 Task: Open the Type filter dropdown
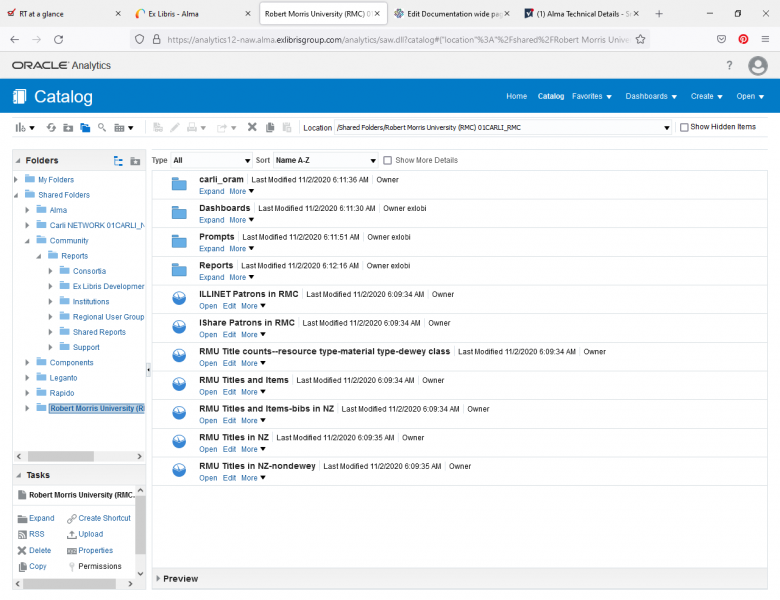tap(211, 160)
